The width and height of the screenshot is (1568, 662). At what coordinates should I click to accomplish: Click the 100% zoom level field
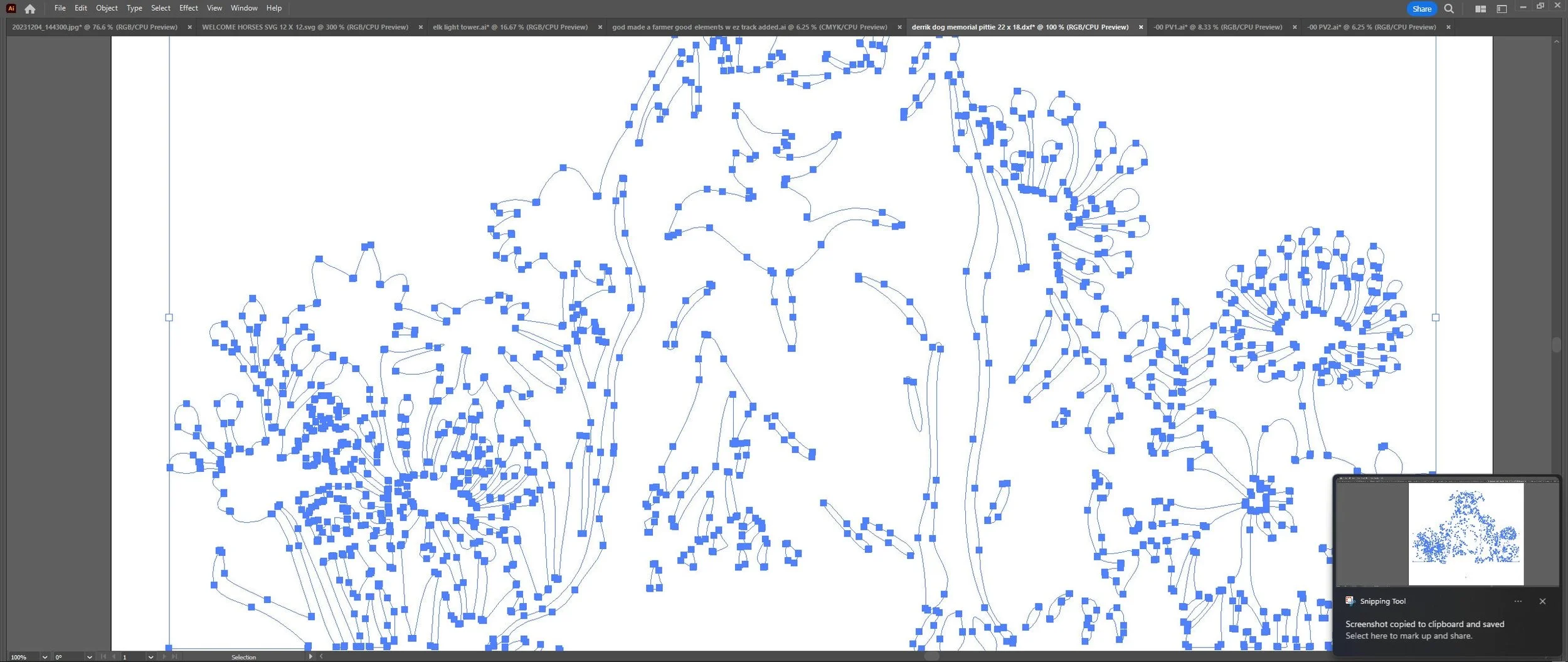(24, 657)
